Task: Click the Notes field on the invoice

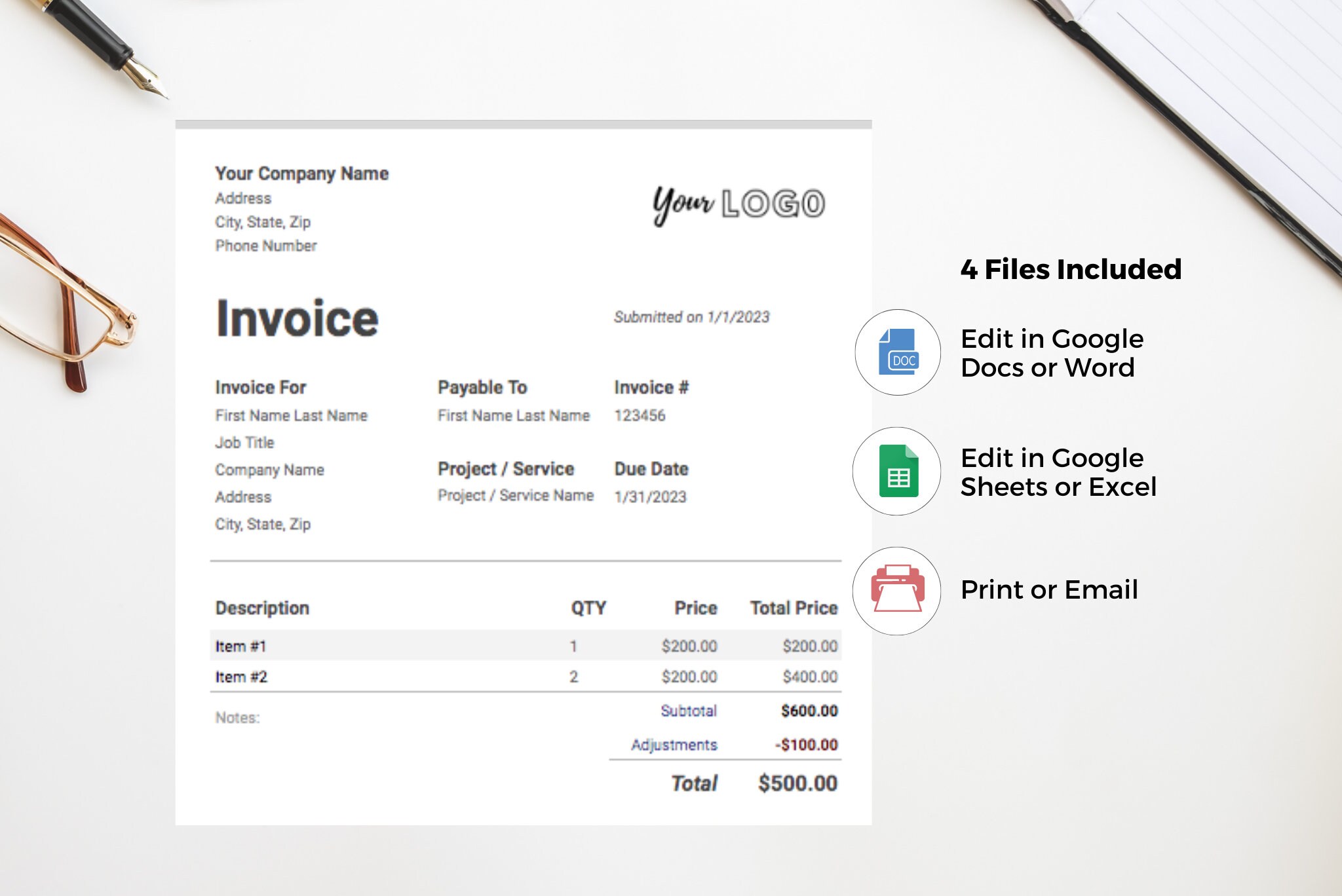Action: pos(237,719)
